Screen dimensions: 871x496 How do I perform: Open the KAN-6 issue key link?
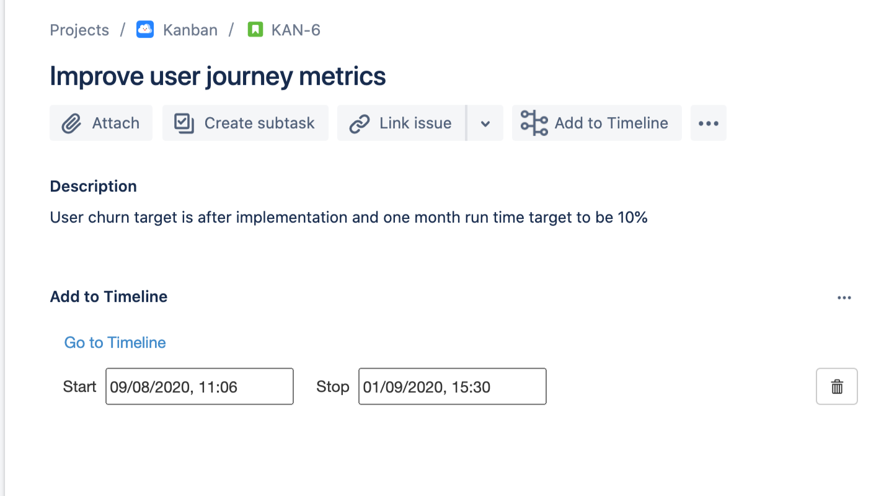pyautogui.click(x=296, y=30)
